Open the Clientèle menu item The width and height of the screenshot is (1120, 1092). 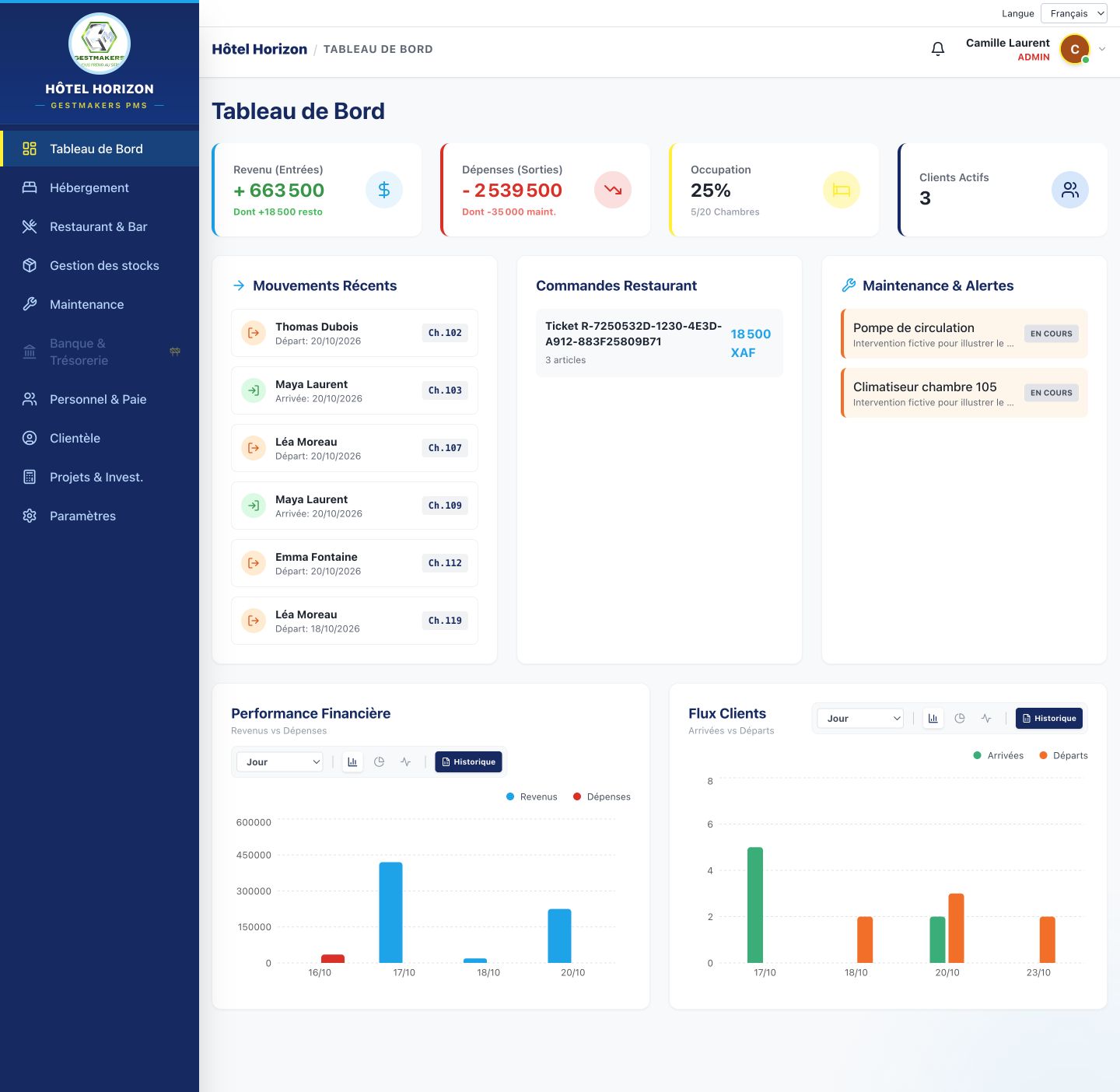100,438
